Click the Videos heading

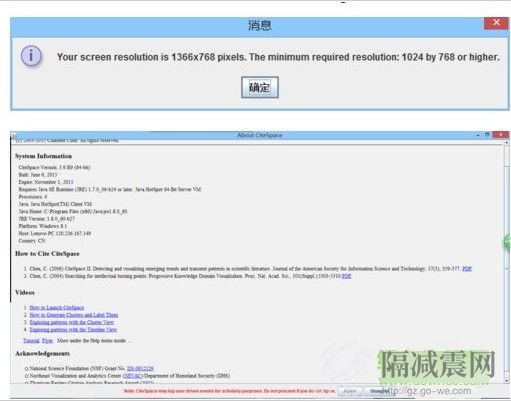pos(25,292)
